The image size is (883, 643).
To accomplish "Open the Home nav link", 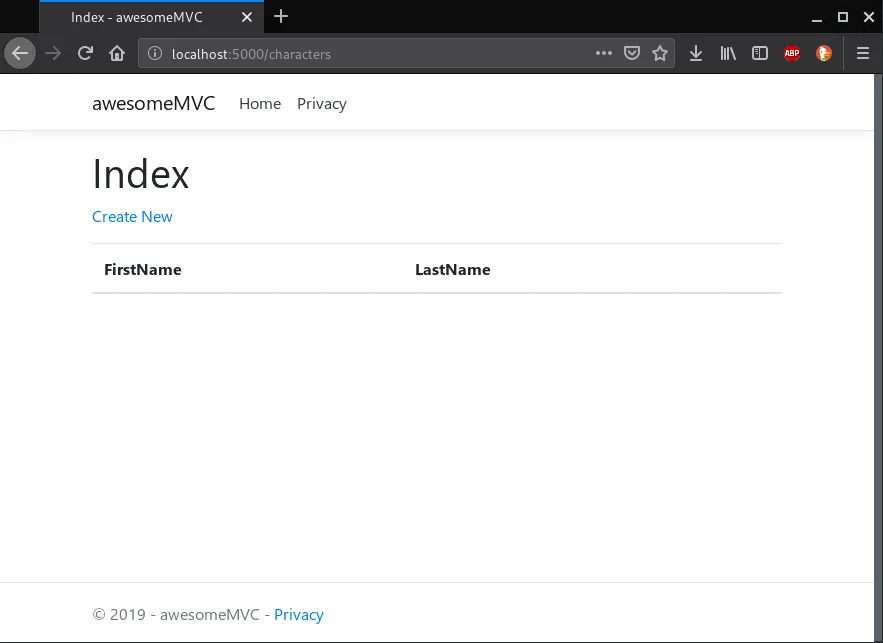I will point(260,104).
